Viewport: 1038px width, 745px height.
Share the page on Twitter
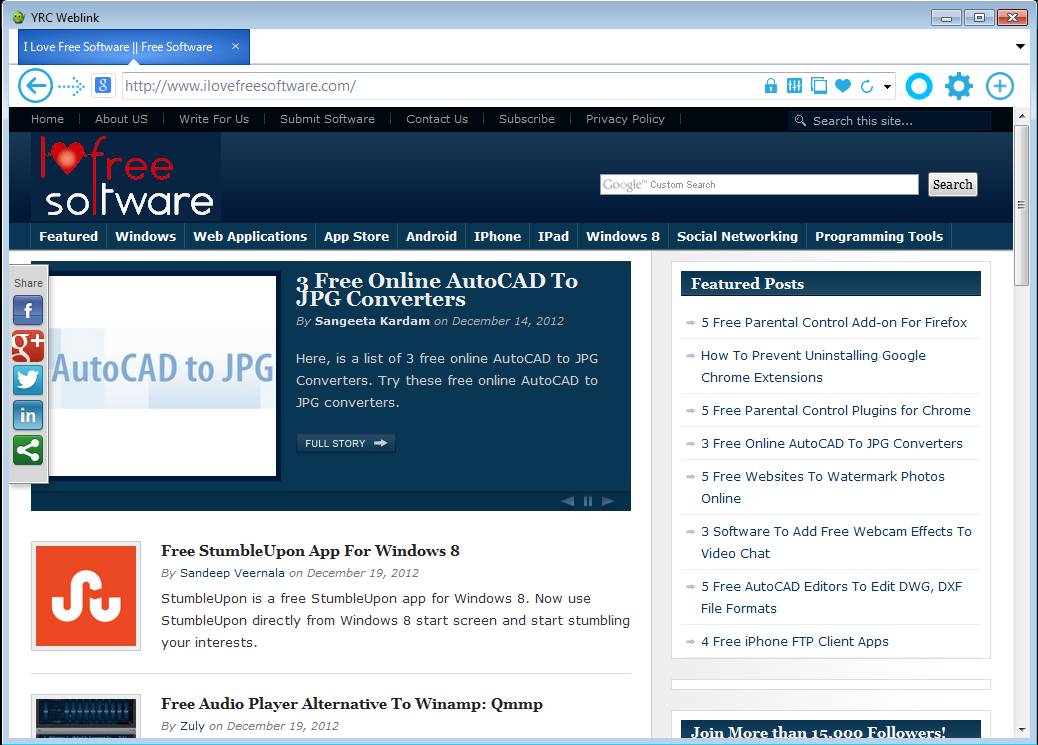pyautogui.click(x=28, y=380)
